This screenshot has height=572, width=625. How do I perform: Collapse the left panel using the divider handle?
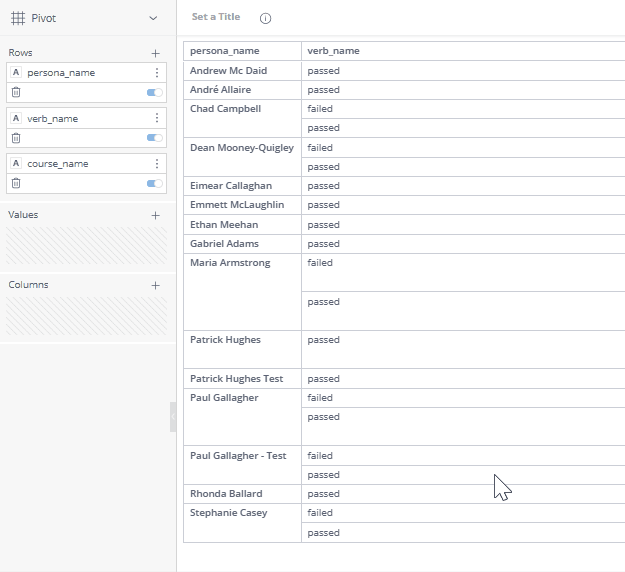(x=173, y=416)
